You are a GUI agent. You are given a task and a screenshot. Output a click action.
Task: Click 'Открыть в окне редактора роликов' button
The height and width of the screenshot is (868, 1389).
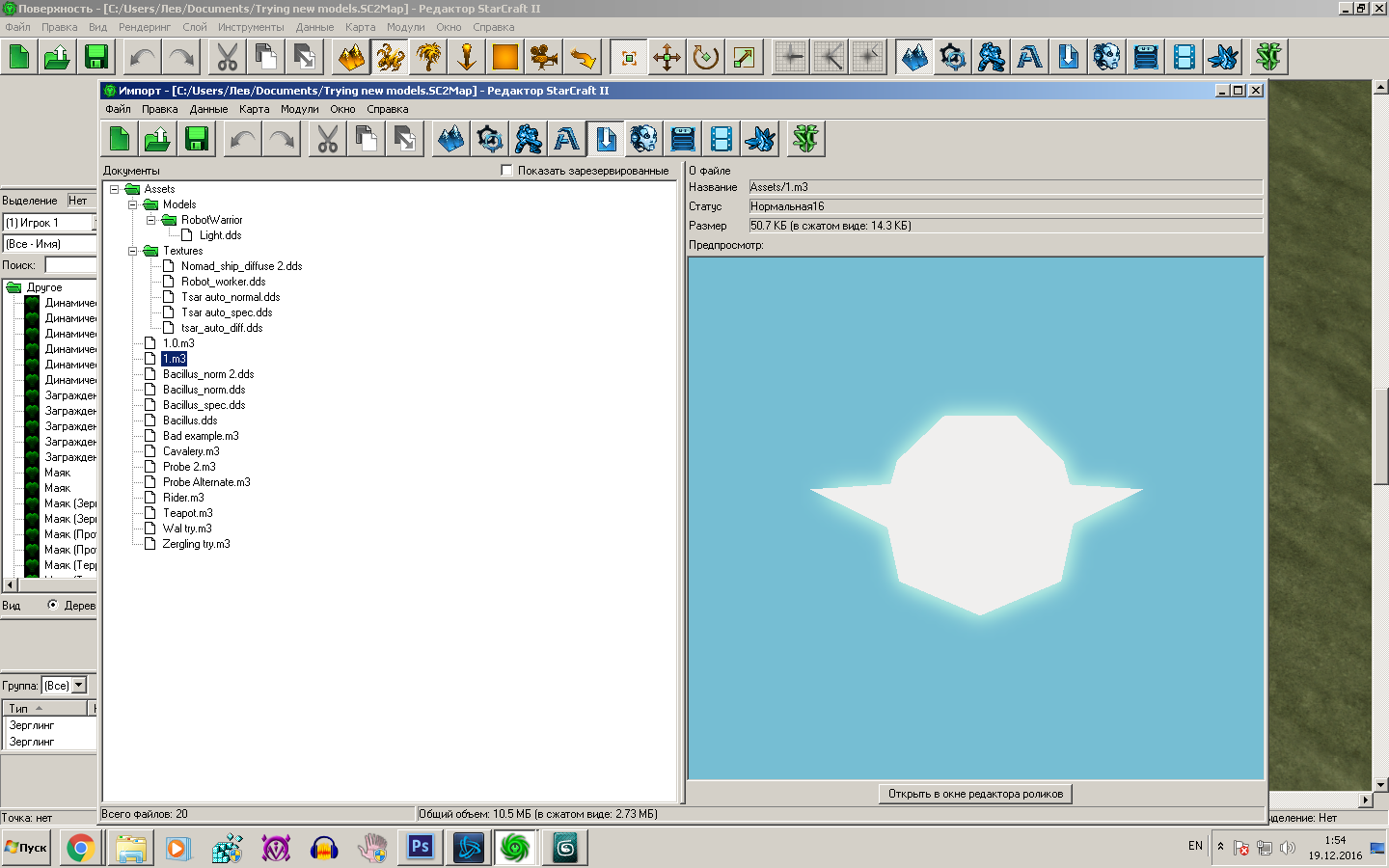[x=975, y=794]
